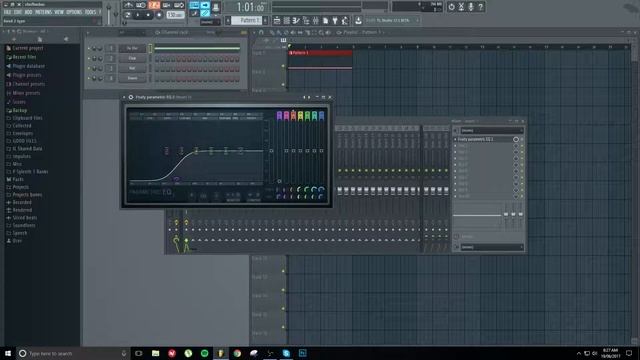Screen dimensions: 640x360
Task: Open Mixer view from toolbar faders icon
Action: click(x=316, y=20)
